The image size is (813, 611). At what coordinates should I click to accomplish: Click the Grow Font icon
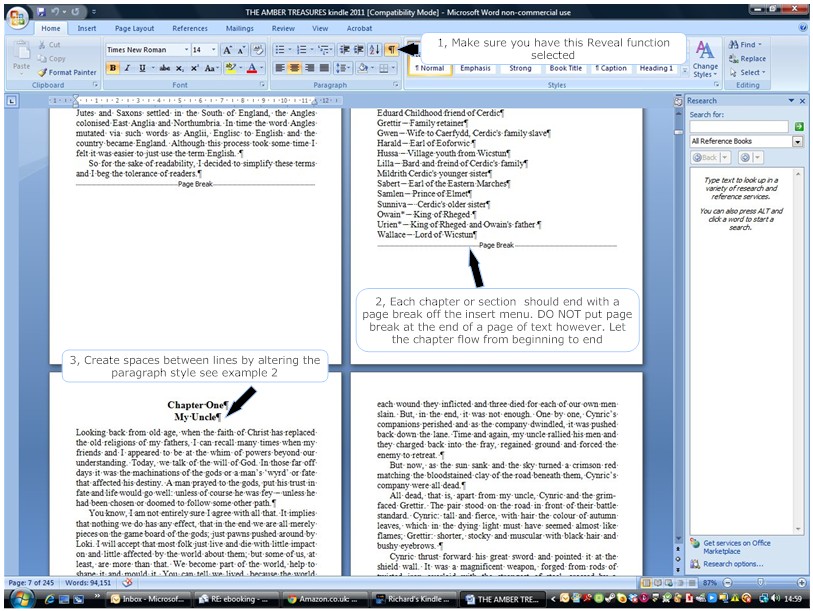[227, 50]
